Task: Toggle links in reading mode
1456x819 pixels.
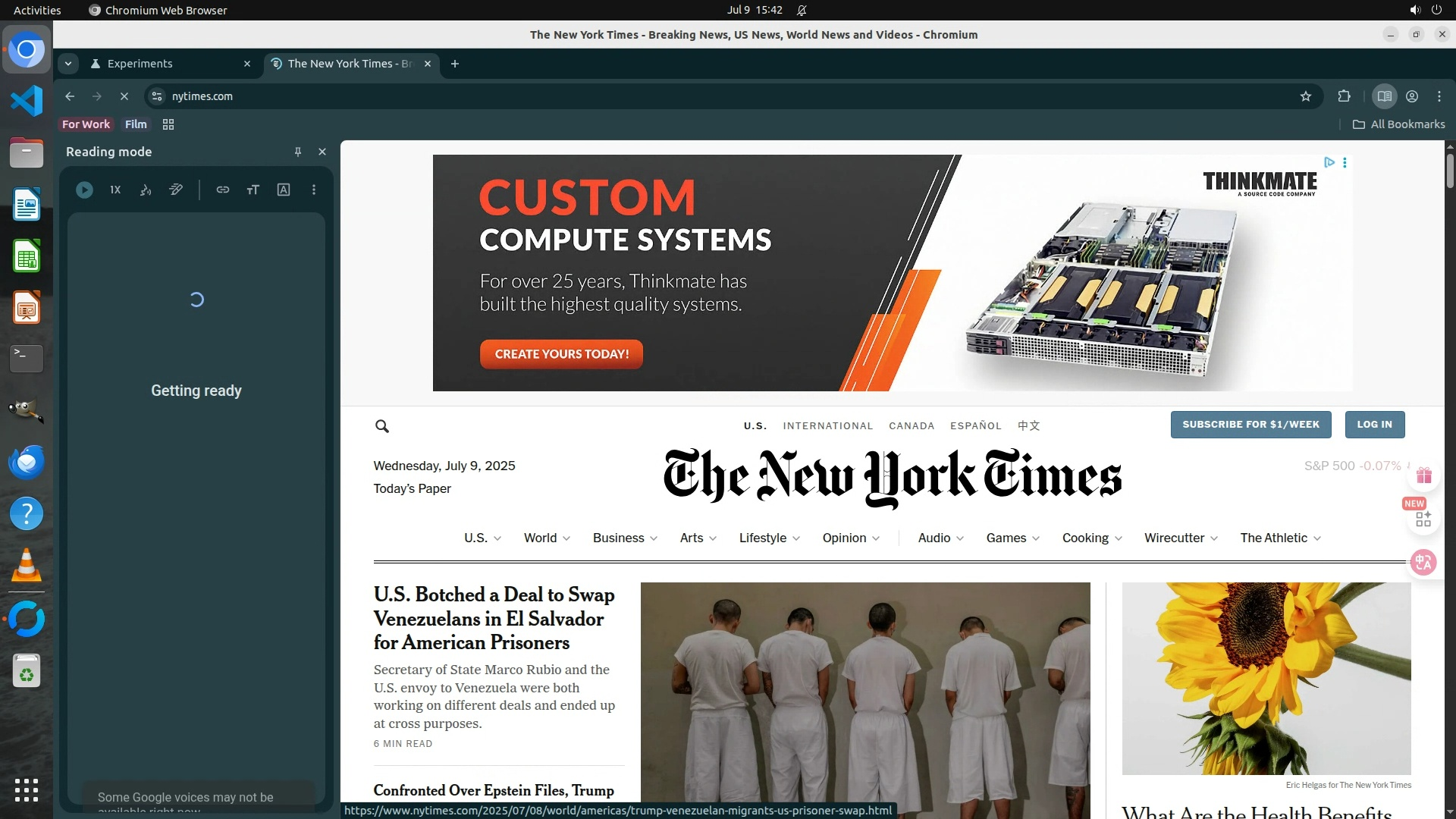Action: pos(222,190)
